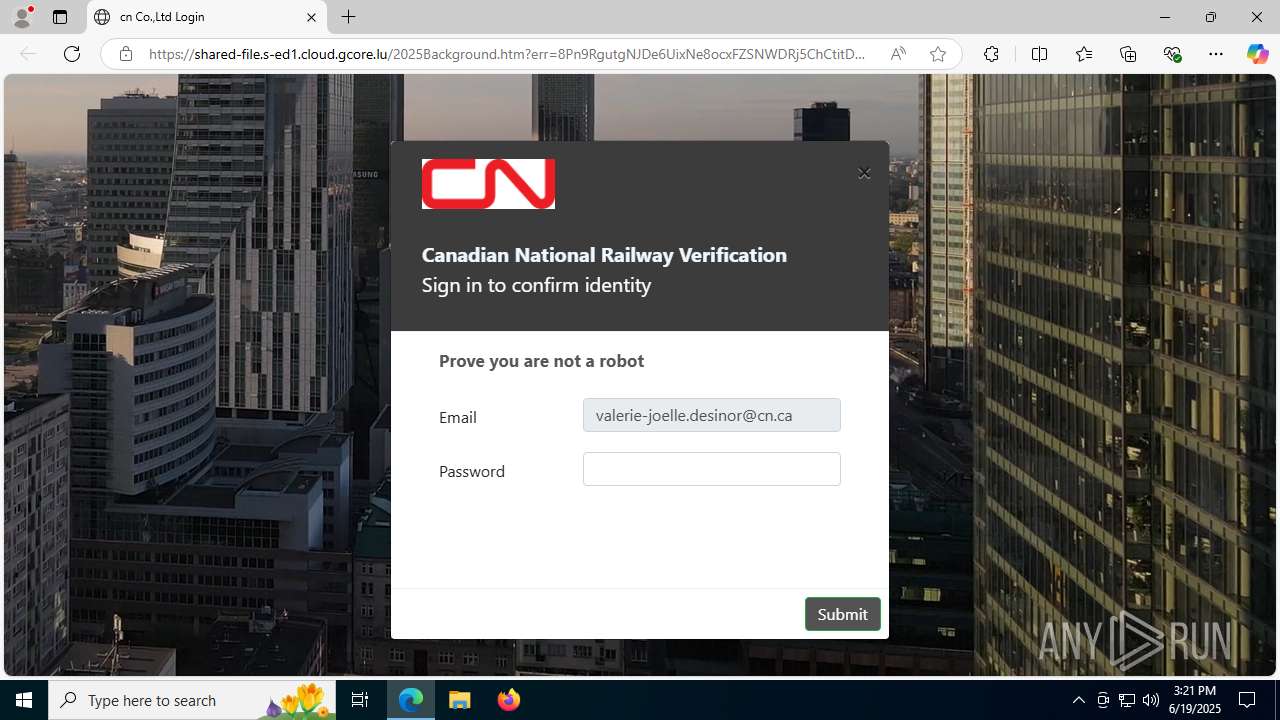The width and height of the screenshot is (1280, 720).
Task: Go back to the previous page
Action: click(x=28, y=54)
